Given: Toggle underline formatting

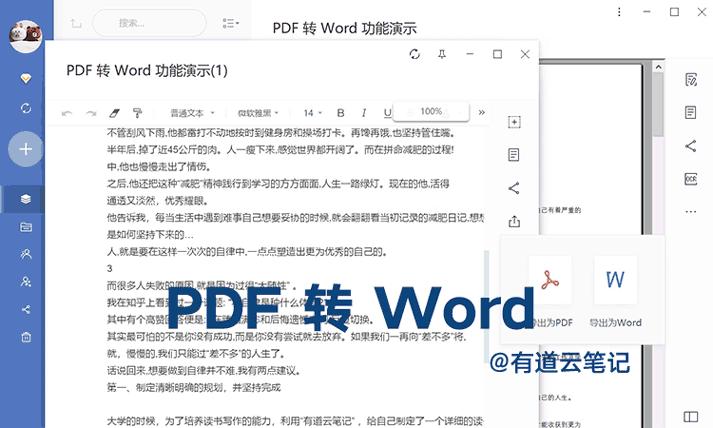Looking at the screenshot, I should (x=387, y=113).
